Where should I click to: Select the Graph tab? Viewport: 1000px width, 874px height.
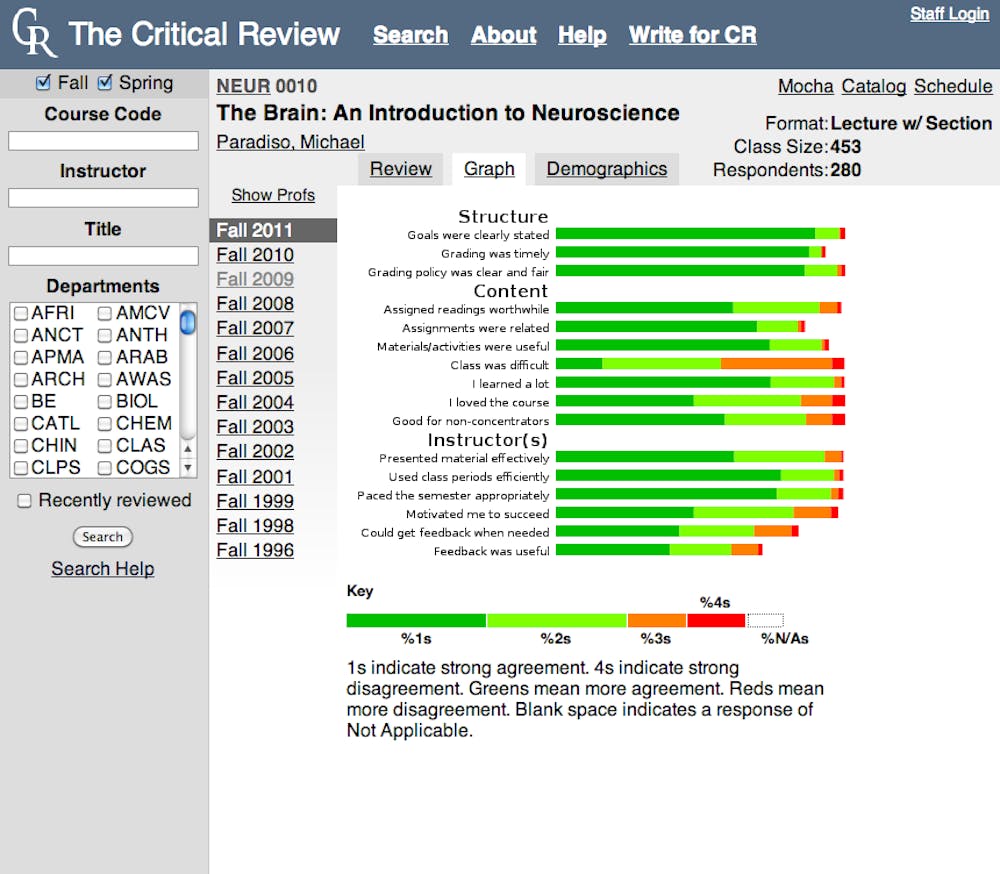(489, 169)
